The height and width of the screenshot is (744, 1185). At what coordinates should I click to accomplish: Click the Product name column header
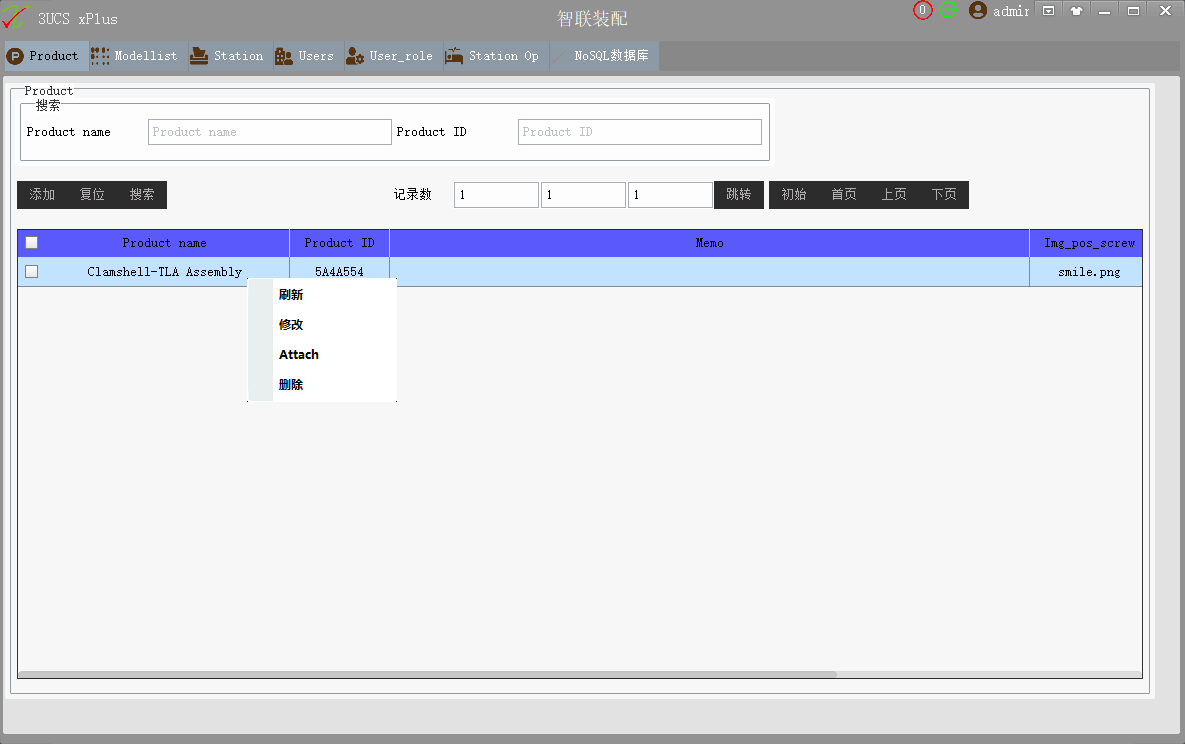(x=164, y=243)
